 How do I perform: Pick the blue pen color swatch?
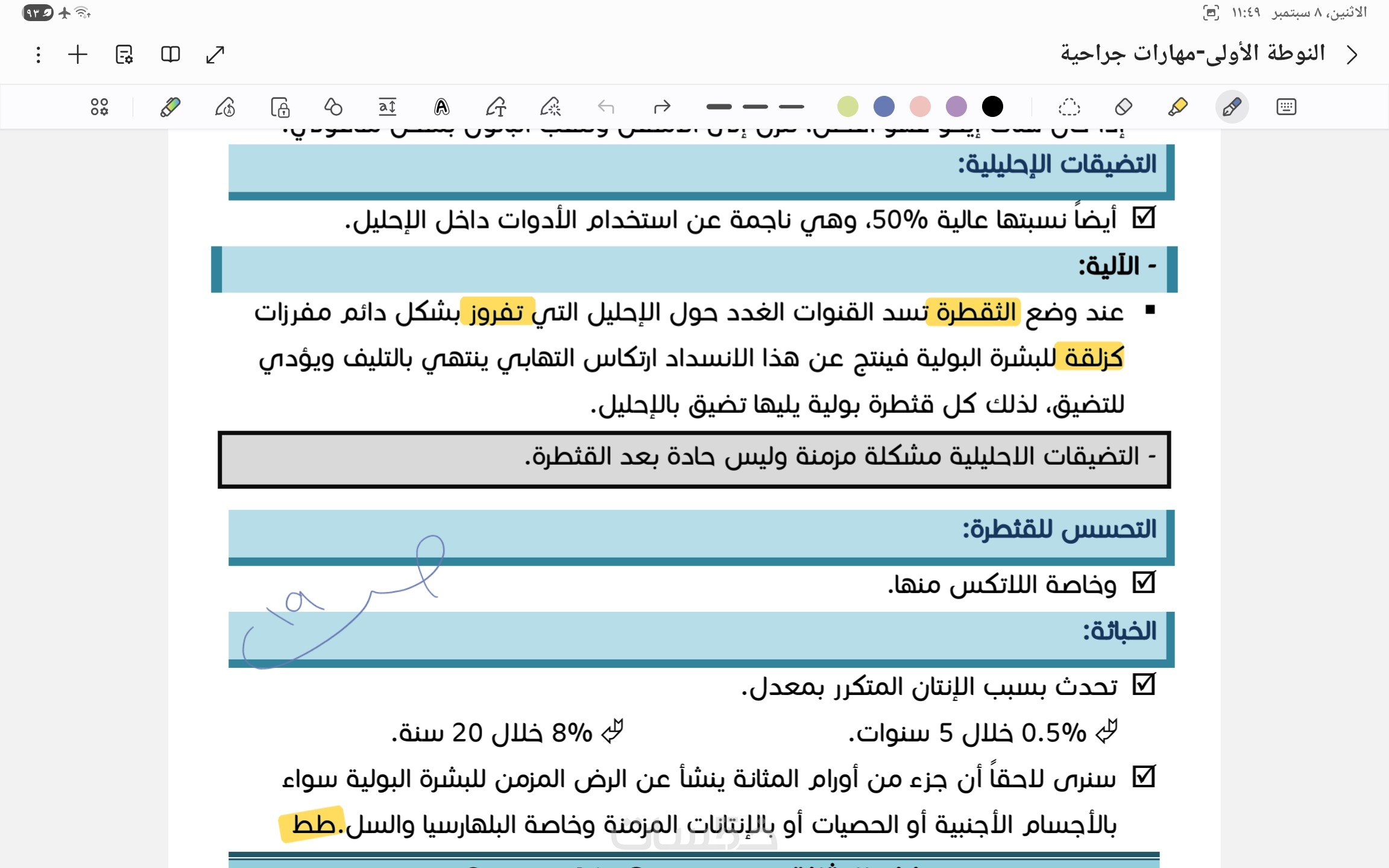pyautogui.click(x=884, y=107)
